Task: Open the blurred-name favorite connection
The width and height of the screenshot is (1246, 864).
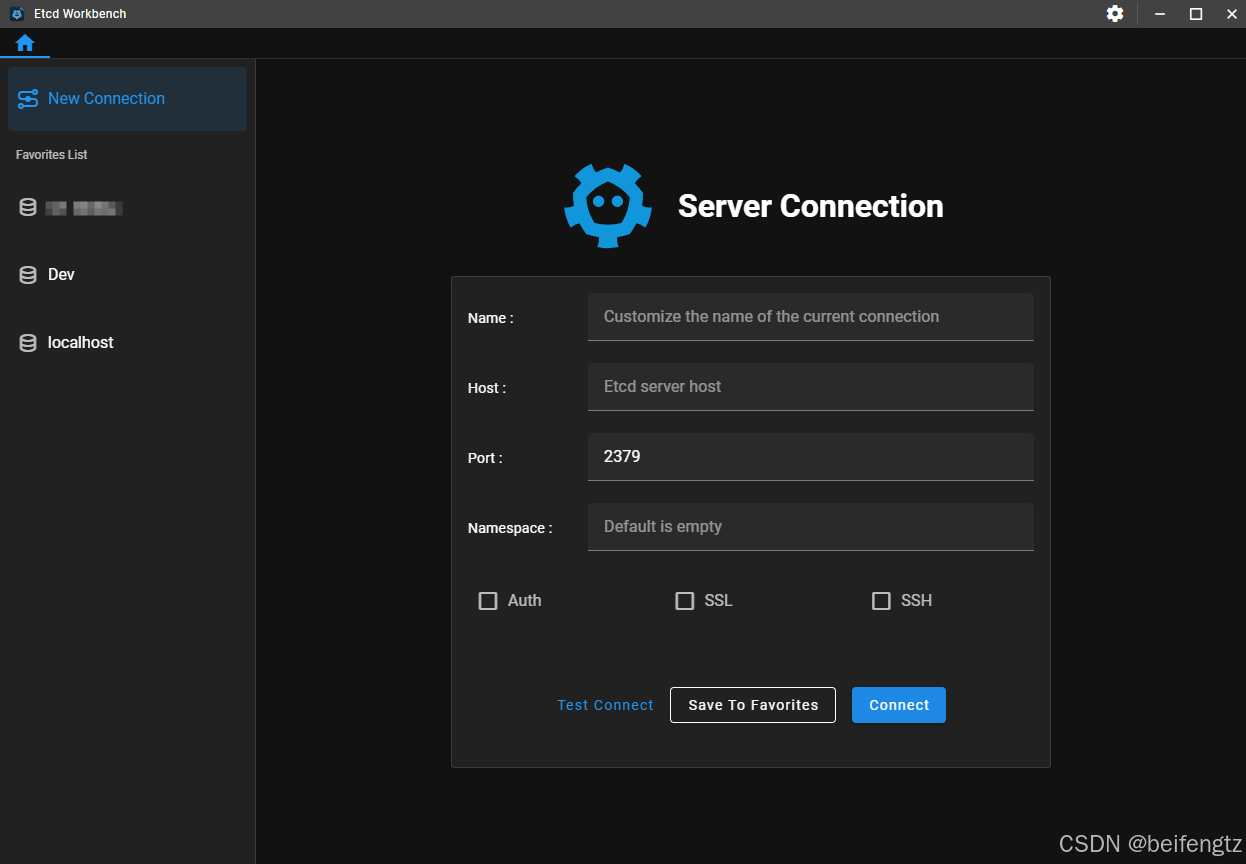Action: pos(127,208)
